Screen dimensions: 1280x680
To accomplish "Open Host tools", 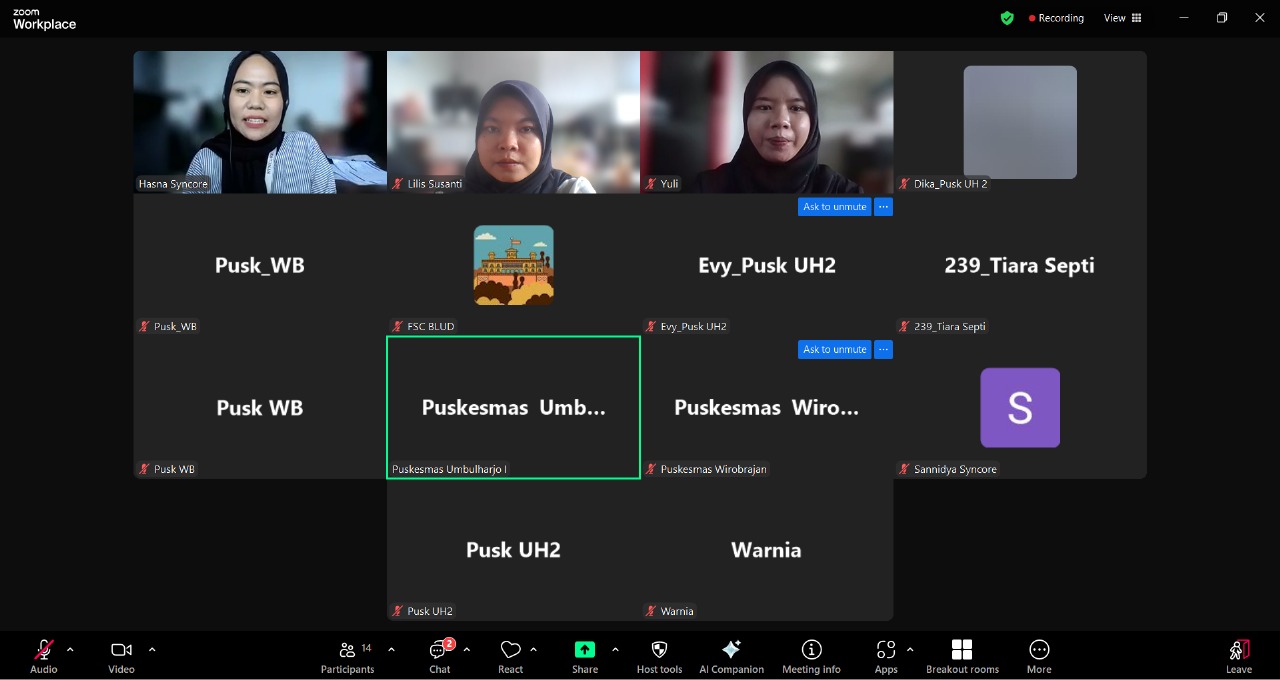I will 659,655.
